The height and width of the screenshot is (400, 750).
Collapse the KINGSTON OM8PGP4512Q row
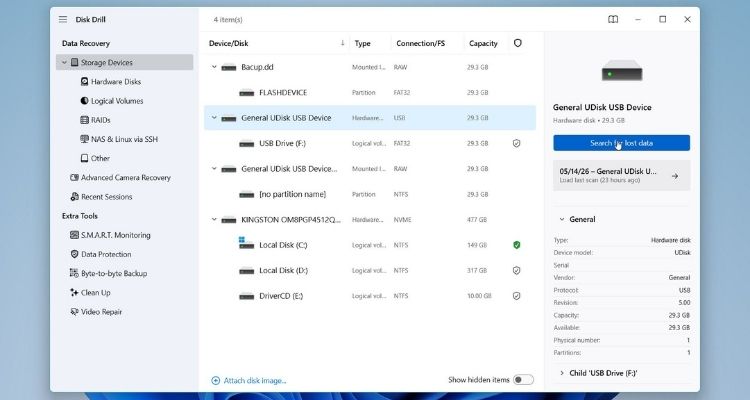pos(214,220)
